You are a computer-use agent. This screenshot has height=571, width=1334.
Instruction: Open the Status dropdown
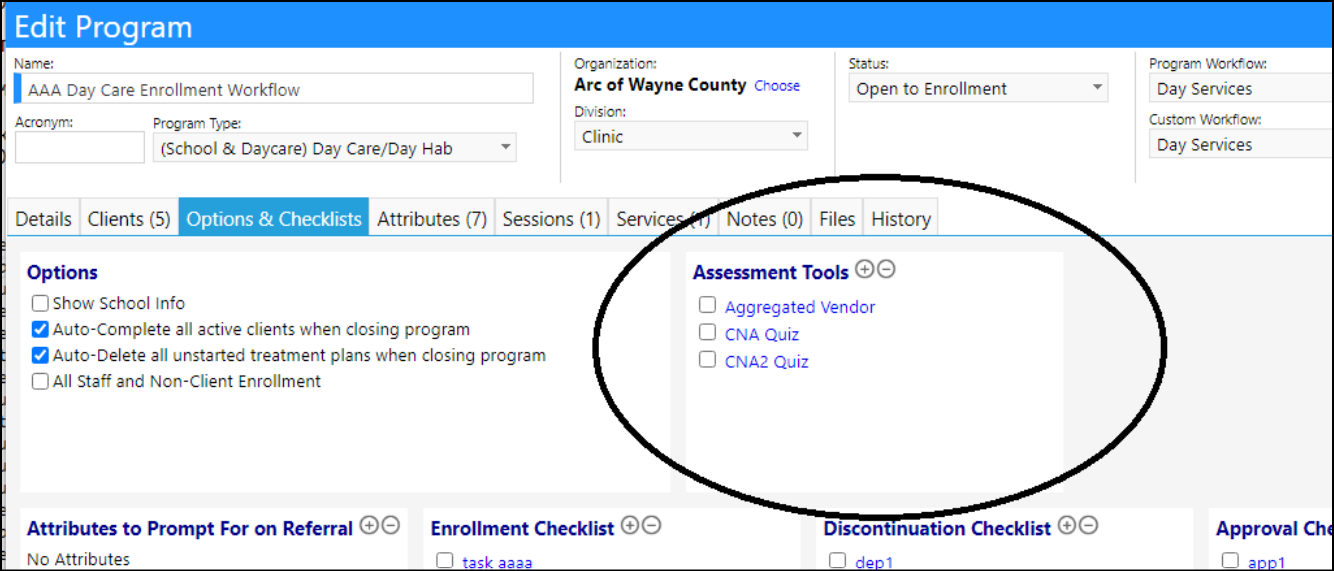(x=979, y=88)
